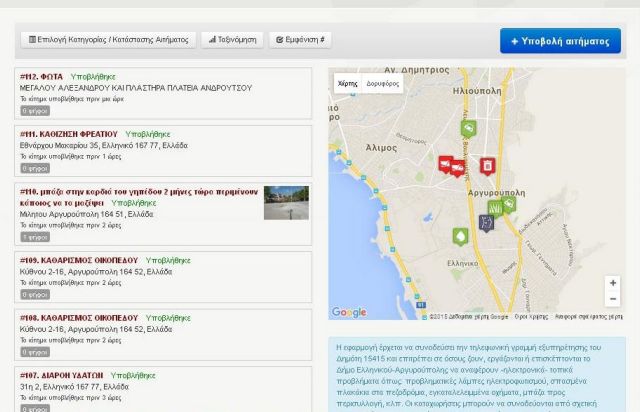Screen dimensions: 640x412
Task: Open issue #111. ΚΑΘΙΖΗΣΗ ΦΡΕΑΤΙΟΥ
Action: [69, 134]
